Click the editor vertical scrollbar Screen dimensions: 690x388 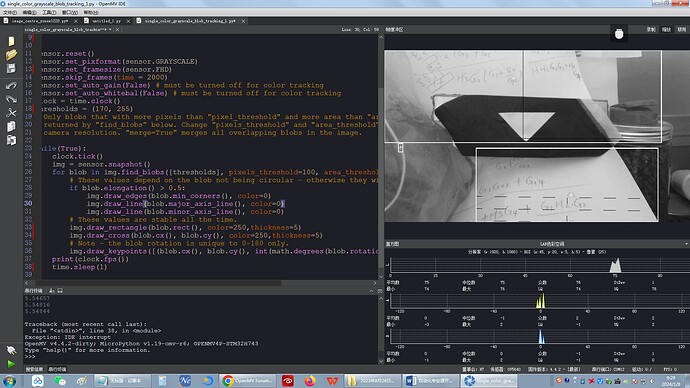click(381, 157)
